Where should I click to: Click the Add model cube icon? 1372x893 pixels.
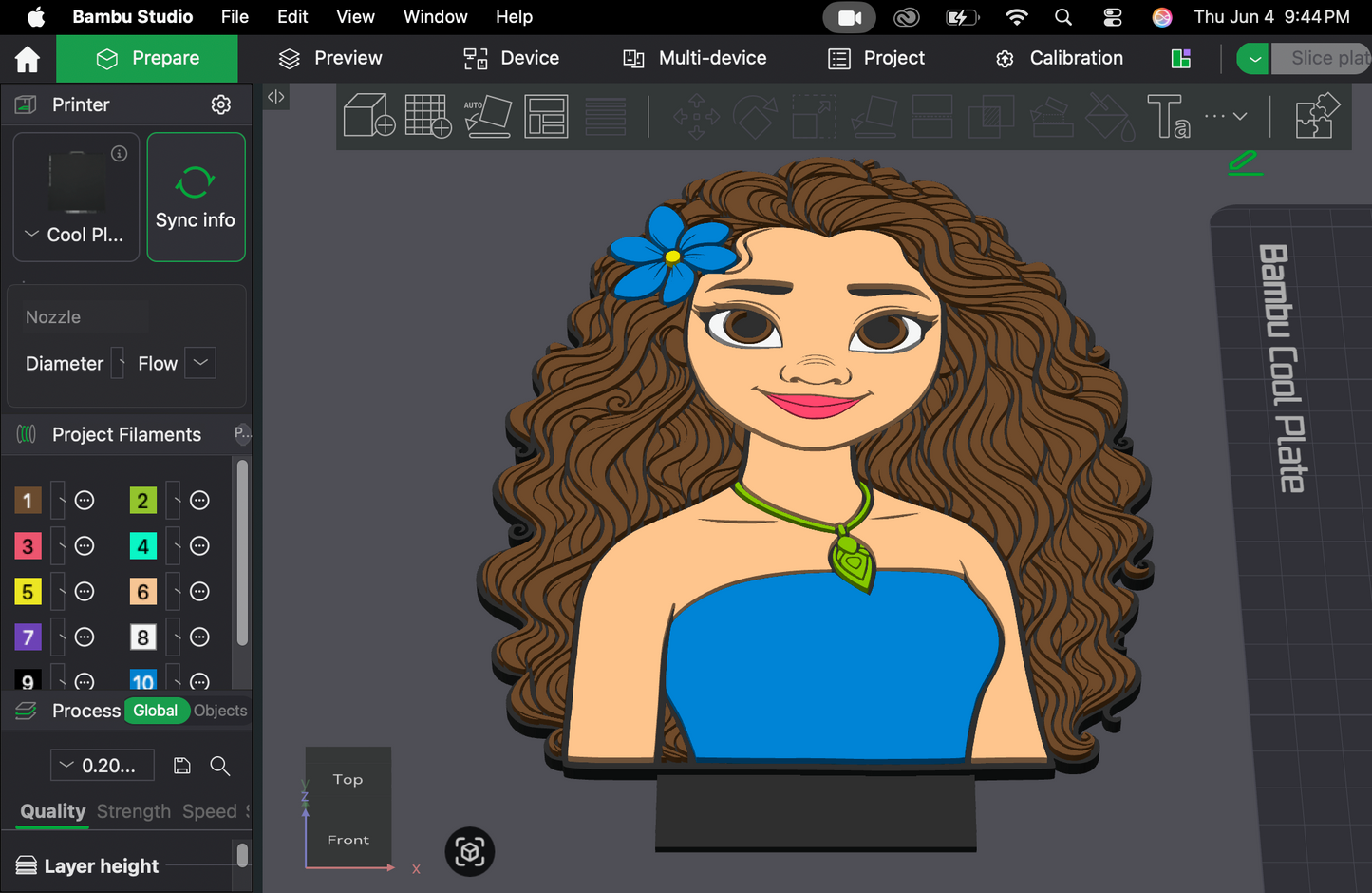368,116
